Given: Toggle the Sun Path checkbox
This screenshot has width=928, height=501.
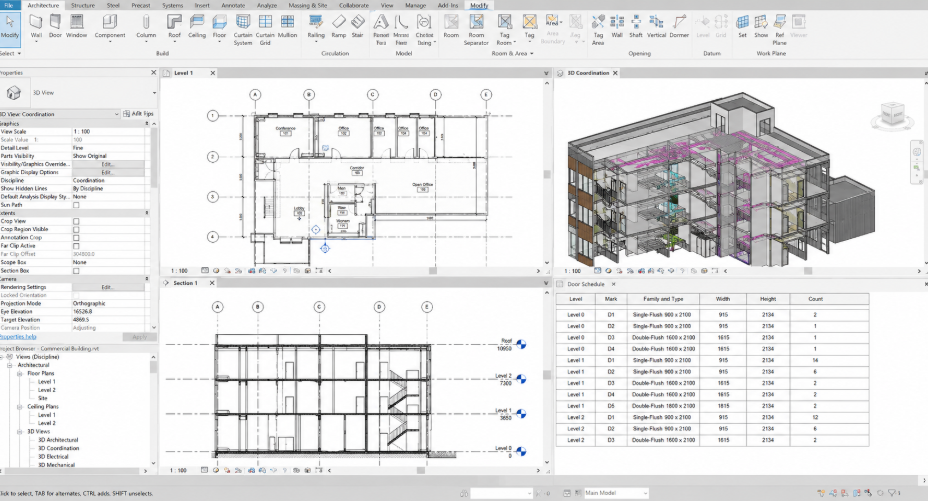Looking at the screenshot, I should (76, 205).
